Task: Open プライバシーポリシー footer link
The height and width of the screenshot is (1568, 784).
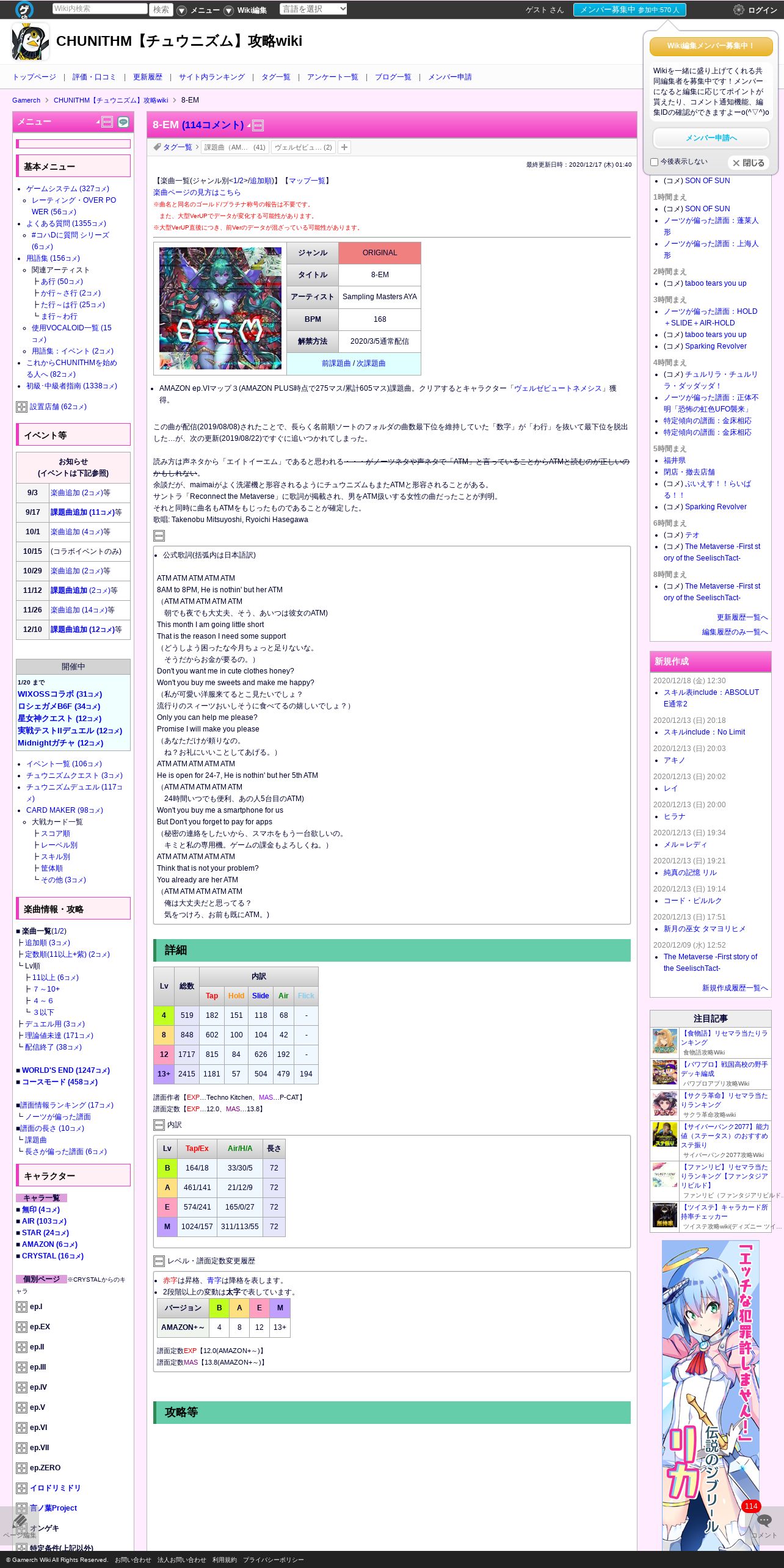Action: pyautogui.click(x=274, y=1560)
